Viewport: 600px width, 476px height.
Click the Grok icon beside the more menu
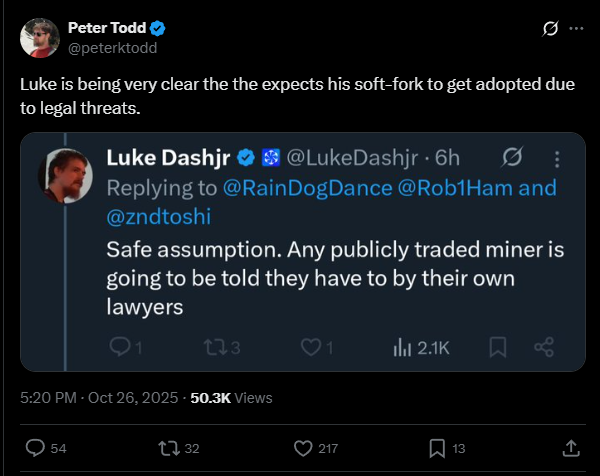coord(548,29)
